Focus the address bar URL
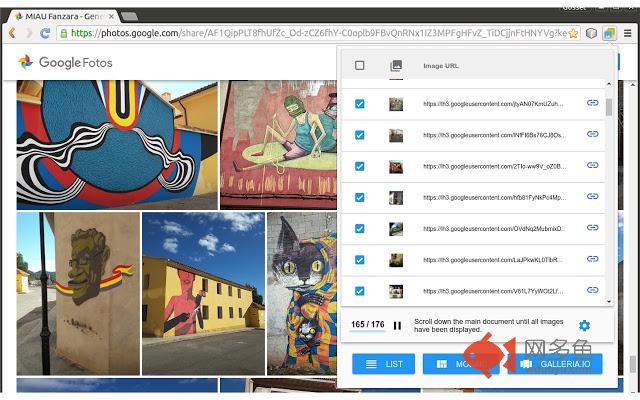Image resolution: width=640 pixels, height=400 pixels. pos(318,33)
